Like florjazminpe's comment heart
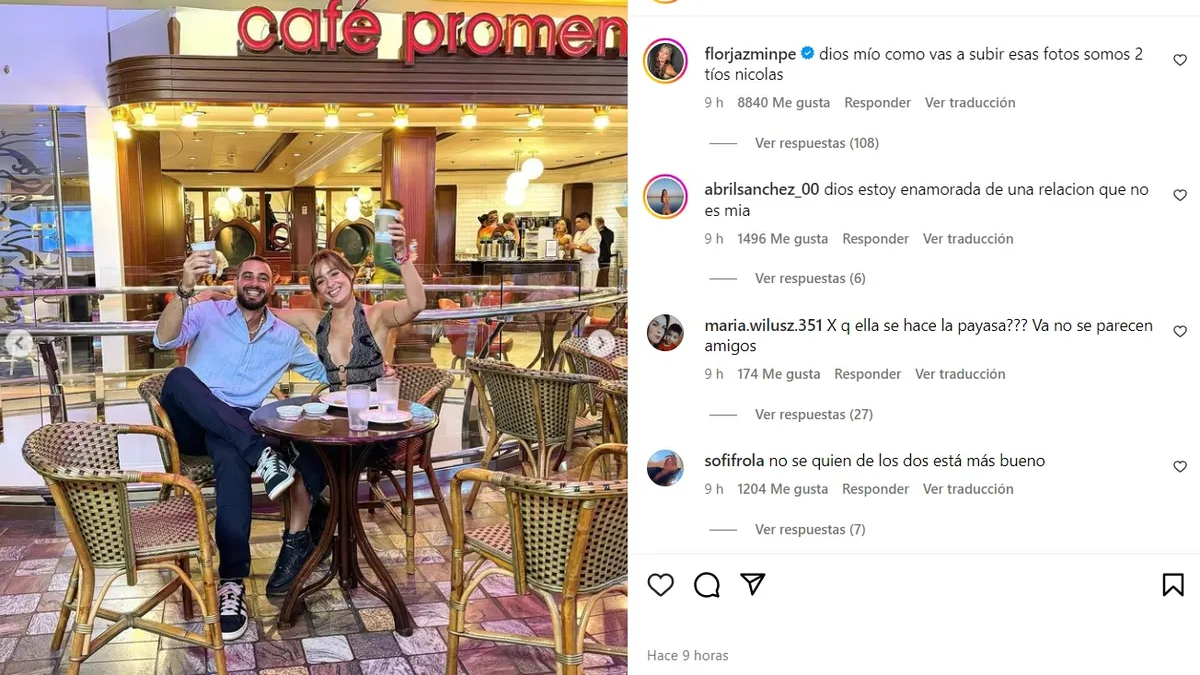 (x=1180, y=60)
